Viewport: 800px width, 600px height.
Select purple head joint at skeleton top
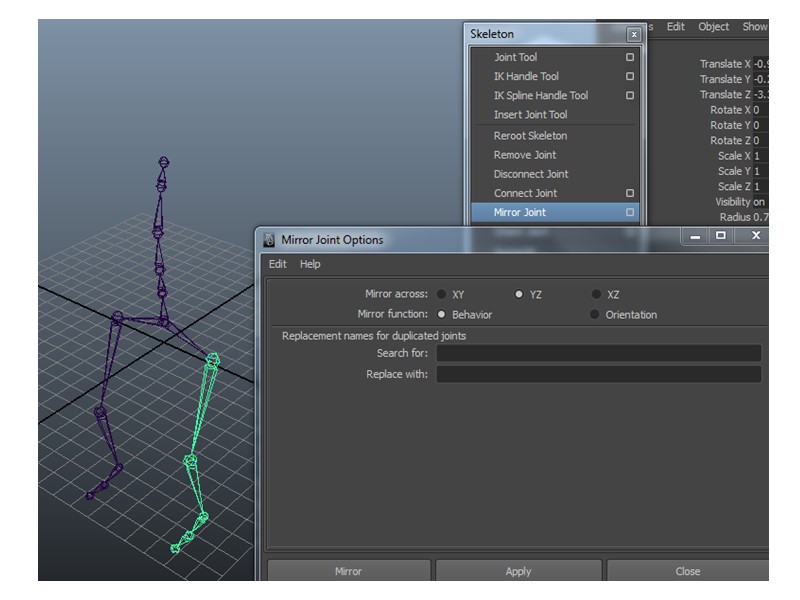(163, 162)
